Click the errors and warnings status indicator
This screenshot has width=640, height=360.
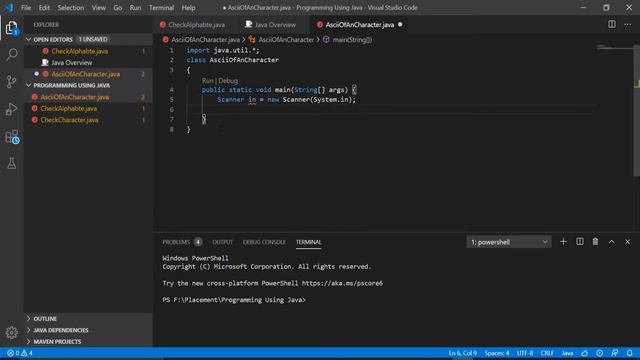[x=20, y=353]
